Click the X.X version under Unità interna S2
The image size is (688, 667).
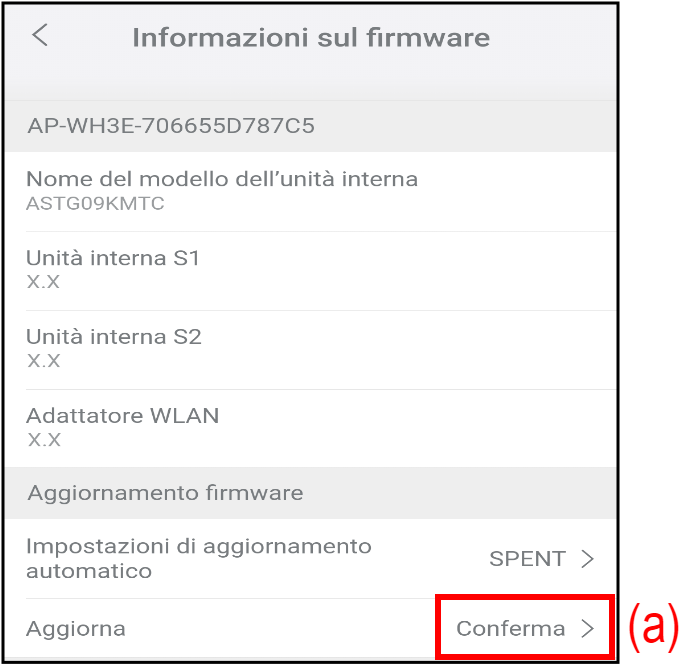(44, 361)
